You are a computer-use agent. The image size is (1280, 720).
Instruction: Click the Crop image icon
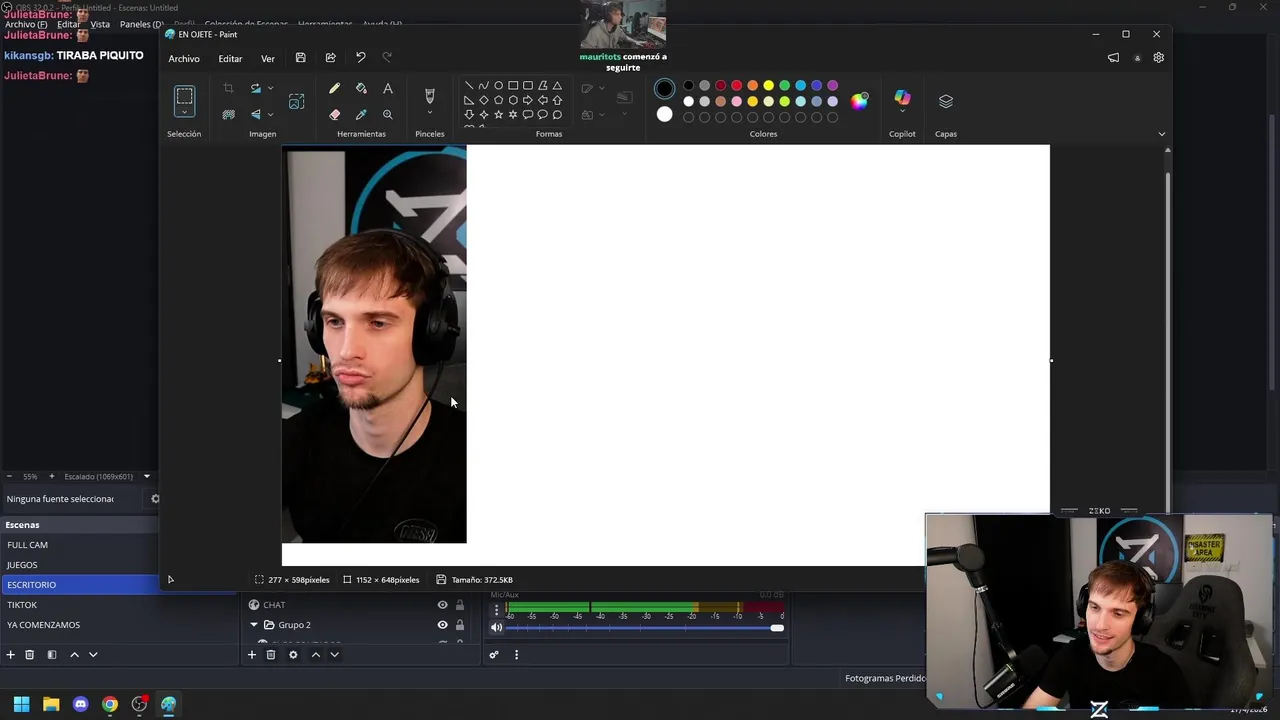pyautogui.click(x=228, y=89)
